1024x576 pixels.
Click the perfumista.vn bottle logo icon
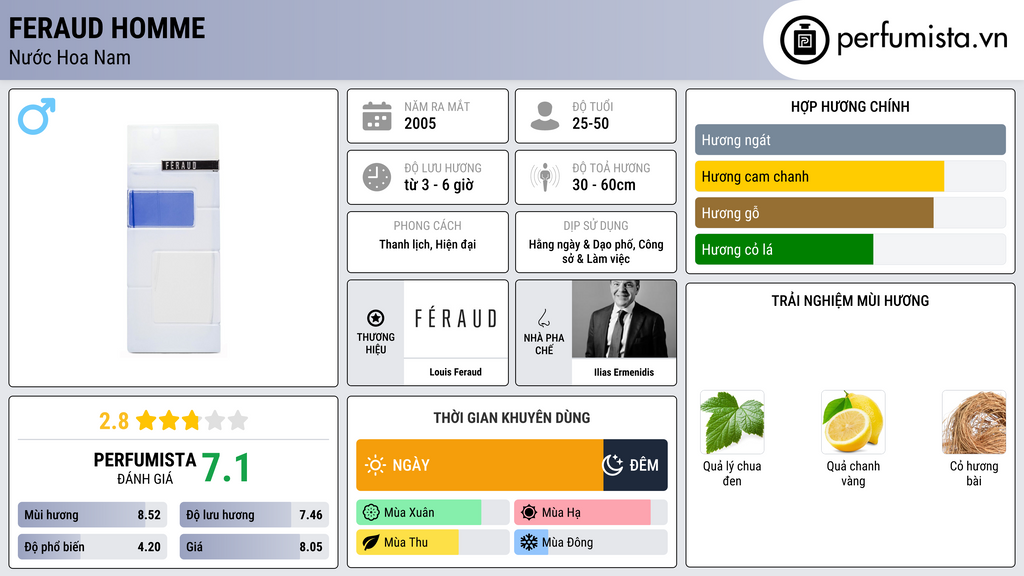click(x=804, y=40)
